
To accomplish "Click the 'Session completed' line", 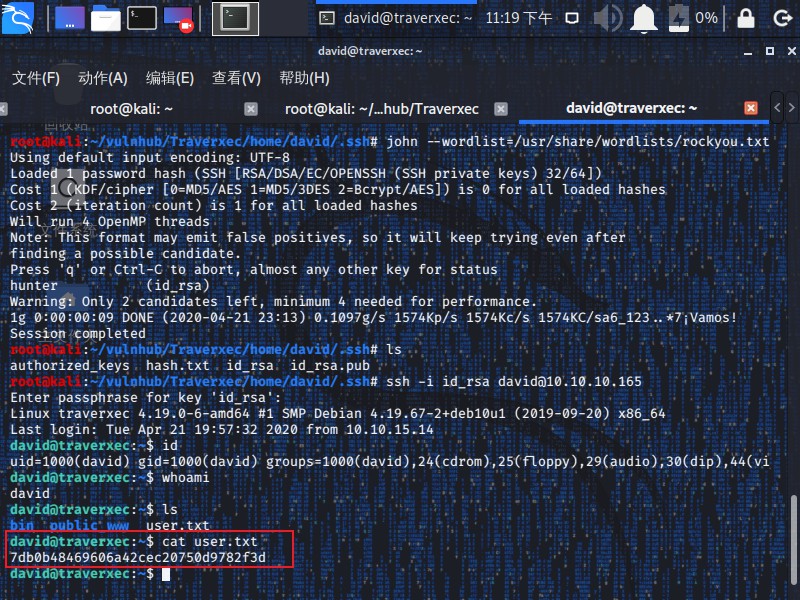I will pyautogui.click(x=78, y=333).
